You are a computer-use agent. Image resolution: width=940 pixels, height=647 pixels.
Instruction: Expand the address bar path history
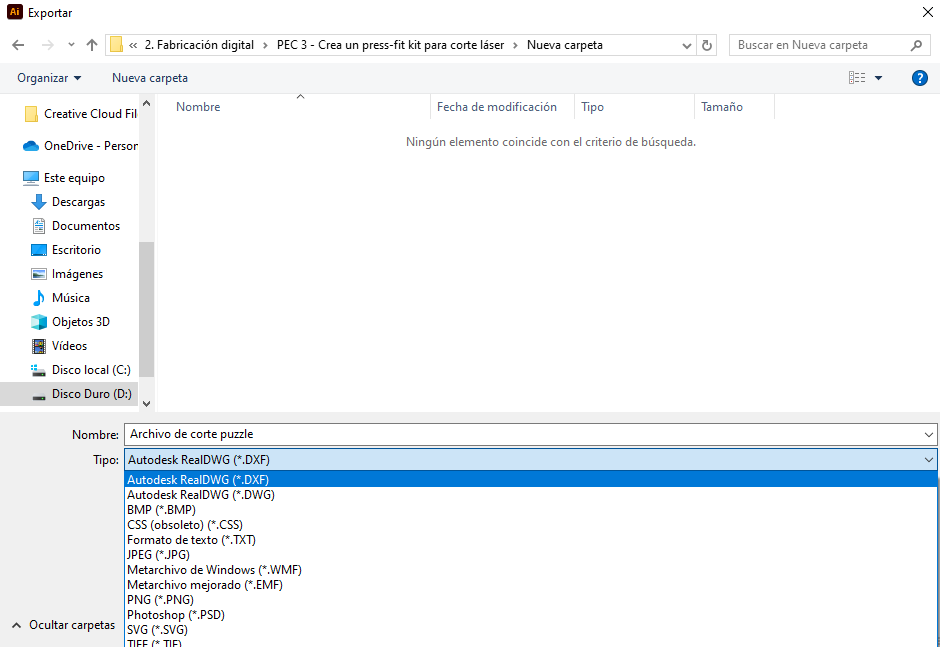tap(687, 46)
